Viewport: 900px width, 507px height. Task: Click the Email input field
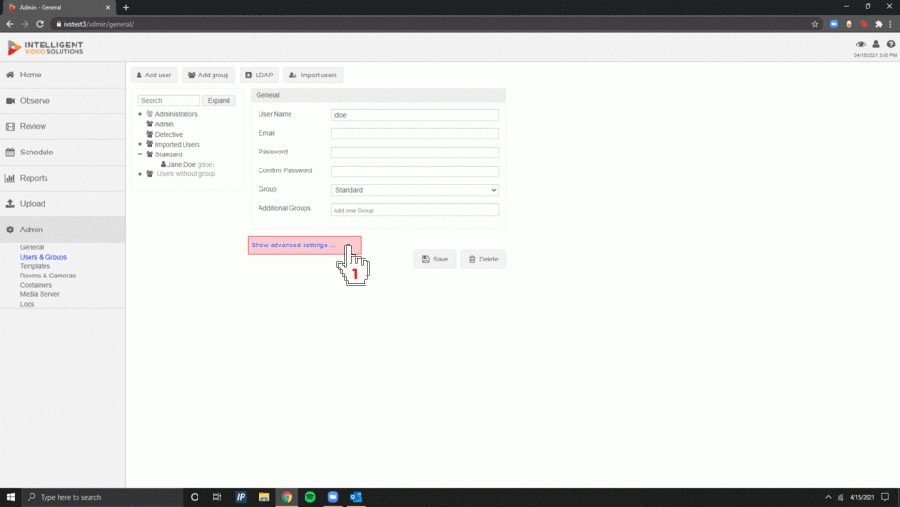414,134
